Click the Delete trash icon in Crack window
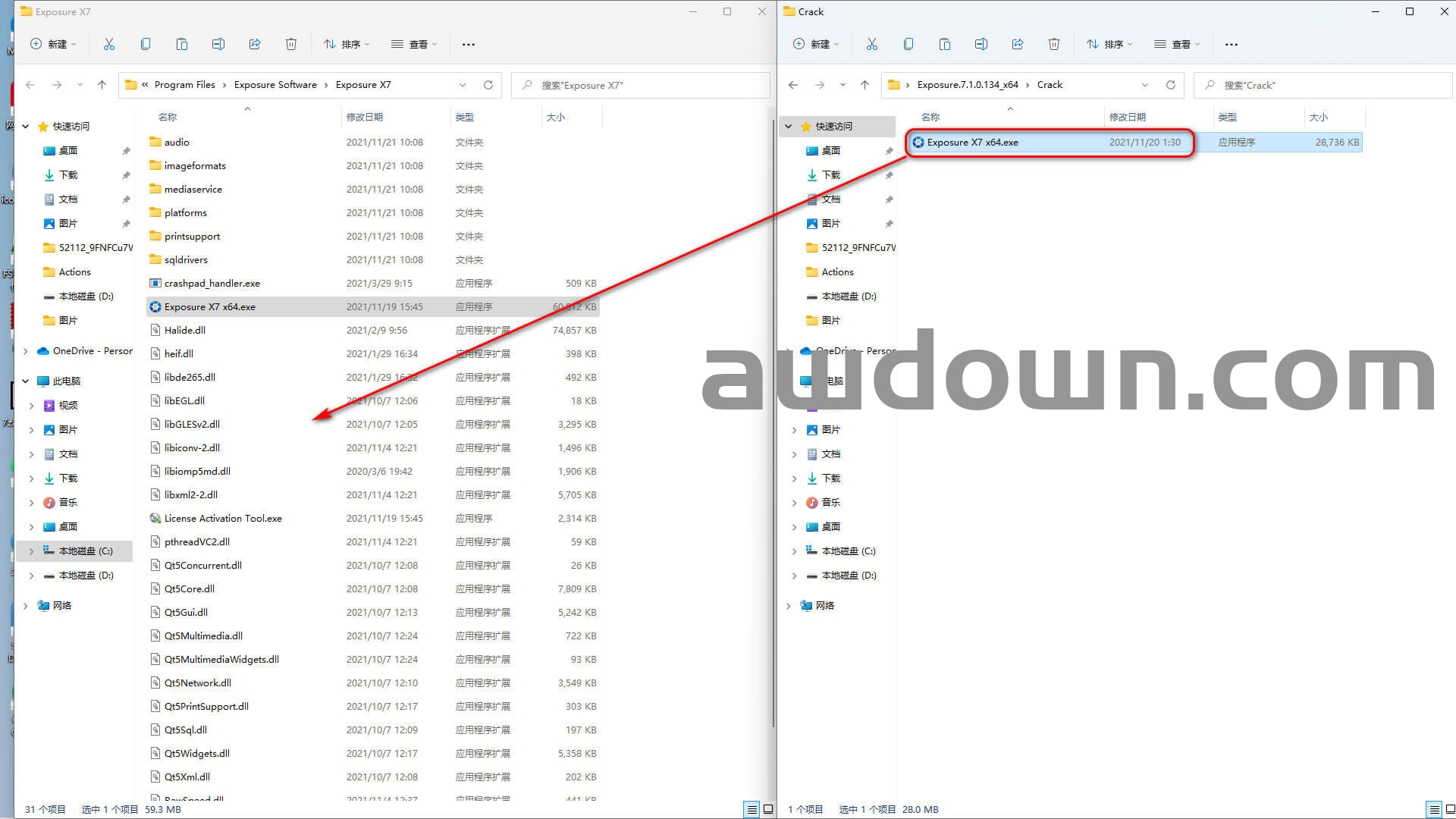 1054,44
